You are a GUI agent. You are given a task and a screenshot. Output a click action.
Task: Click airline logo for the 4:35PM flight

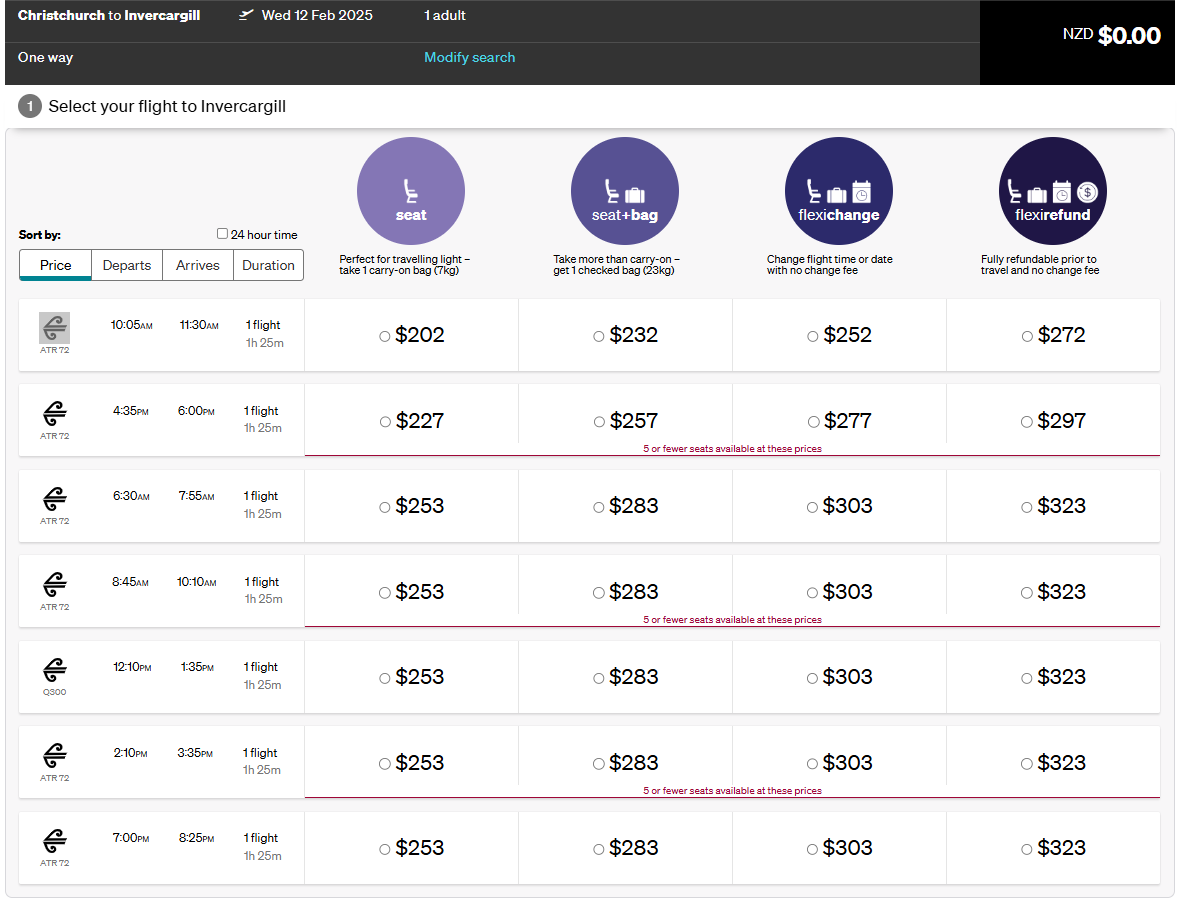[x=54, y=413]
